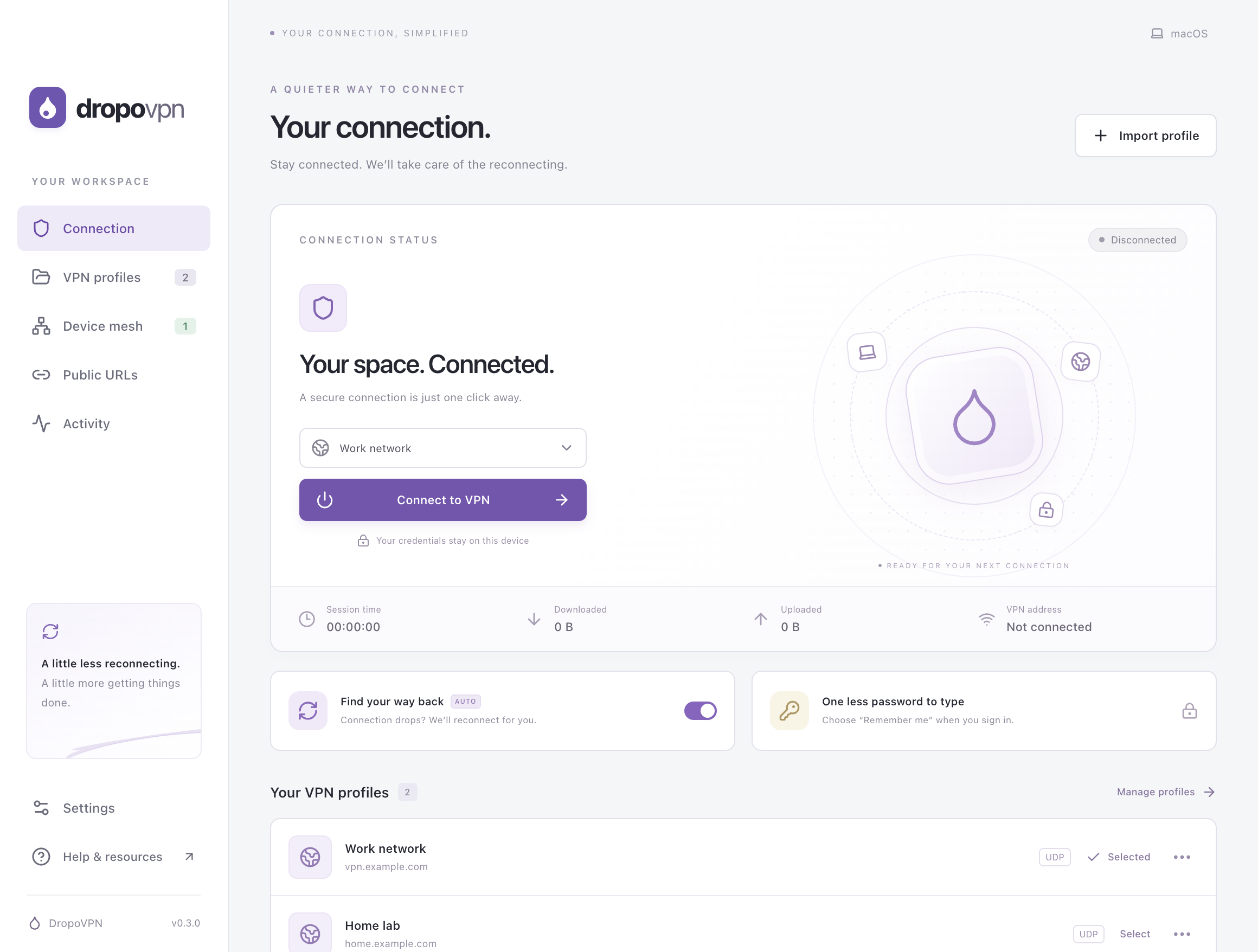Click the vpn.example.com address text

386,867
